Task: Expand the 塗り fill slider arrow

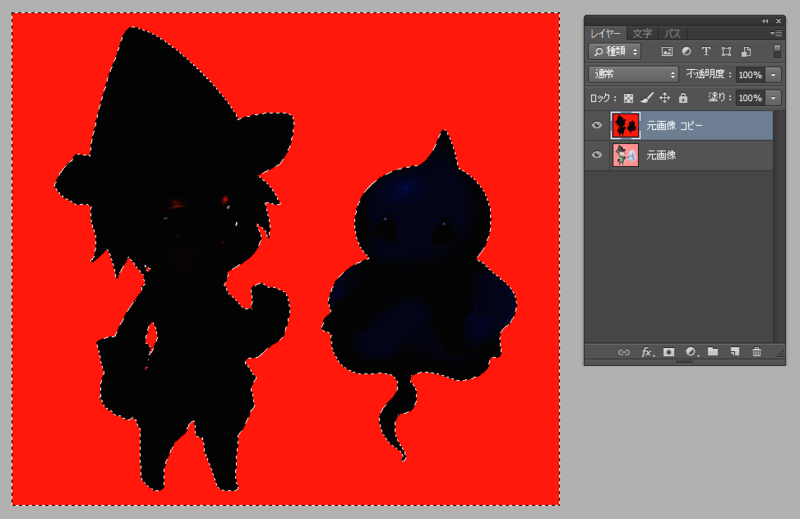Action: coord(774,97)
